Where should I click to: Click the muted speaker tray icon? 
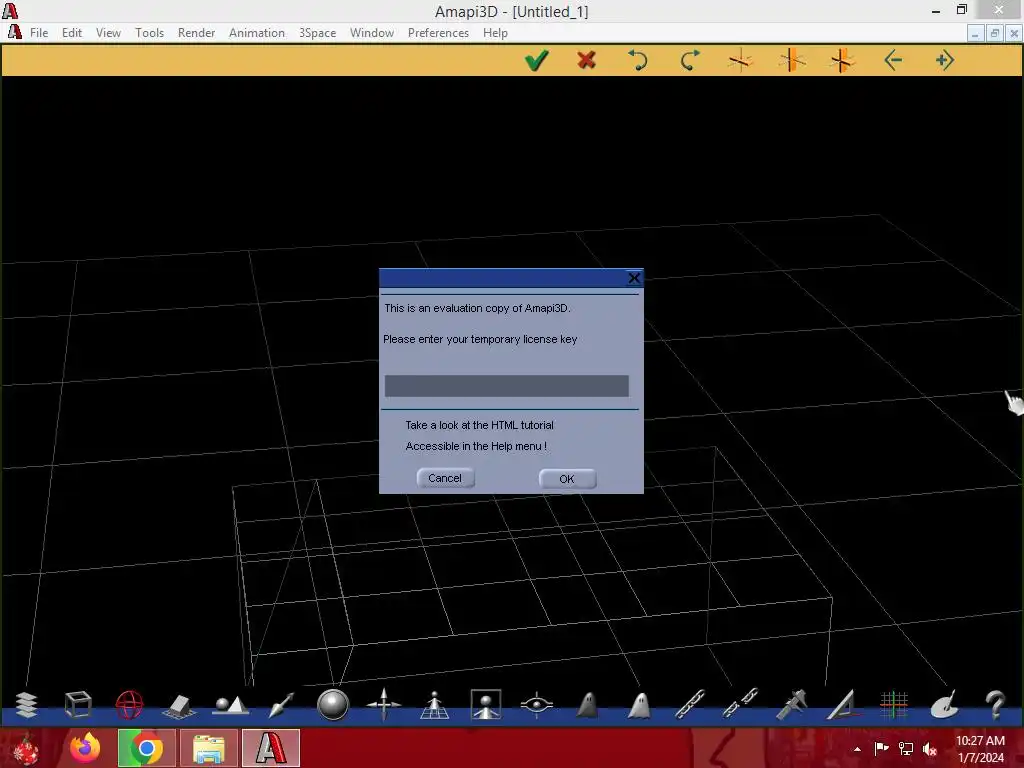coord(930,748)
